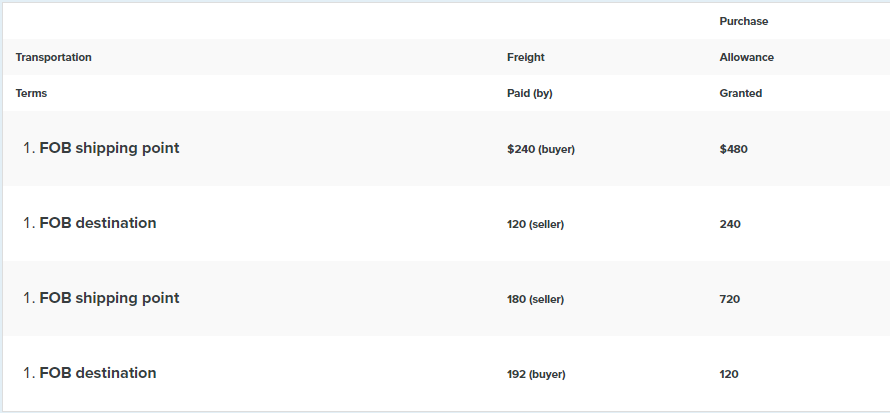Click the $240 (buyer) freight cell
890x413 pixels.
click(540, 149)
